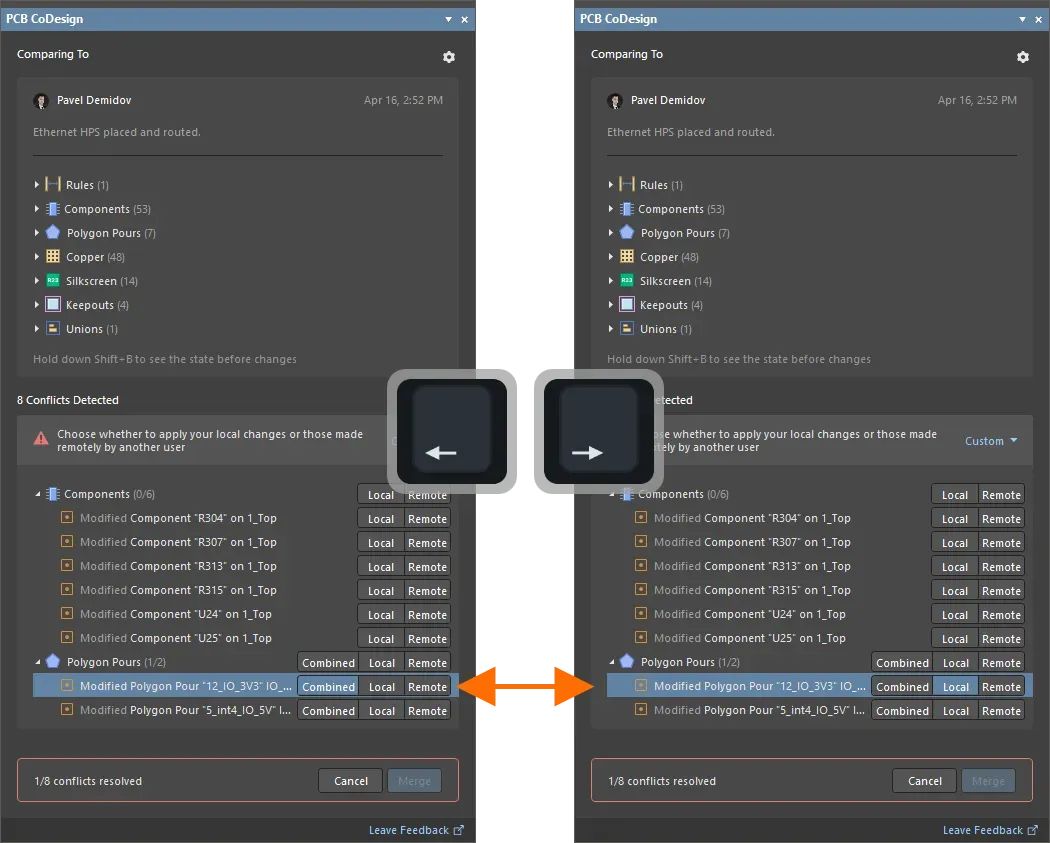Click Unions icon in left panel

[53, 328]
